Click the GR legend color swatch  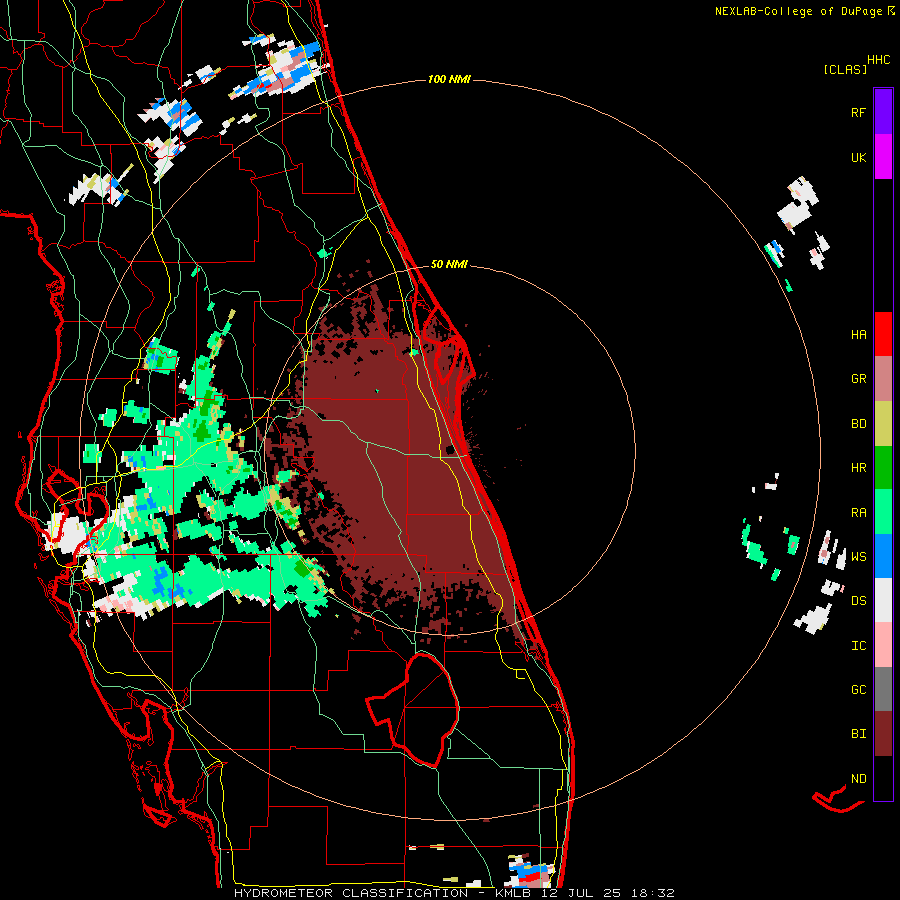point(883,379)
